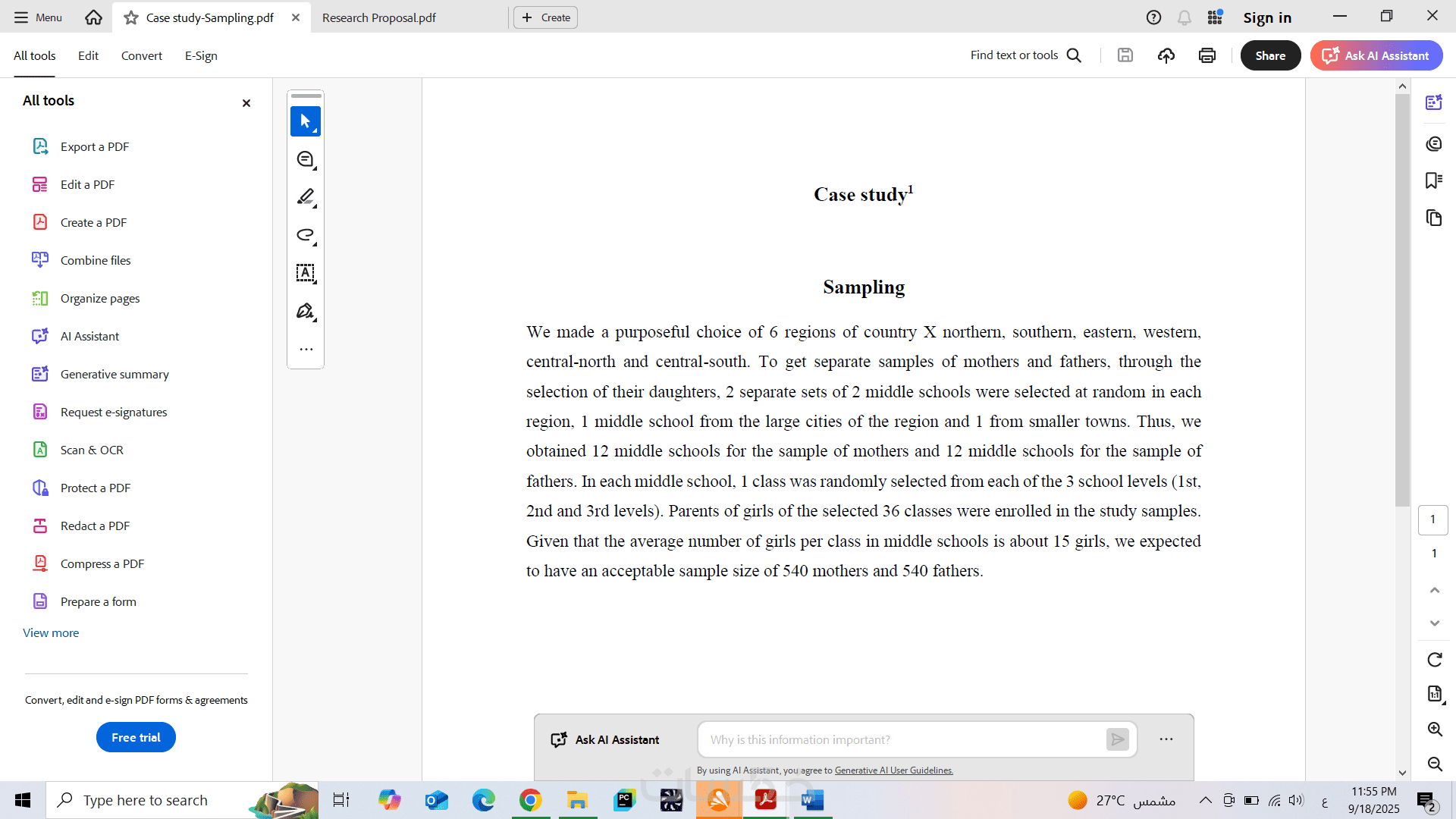Select the freehand draw tool
The height and width of the screenshot is (819, 1456).
(x=306, y=235)
